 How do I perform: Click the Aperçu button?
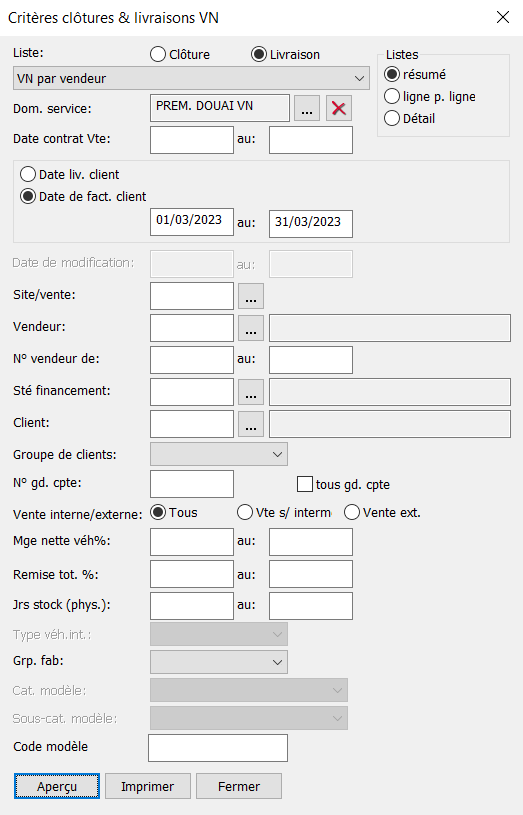57,786
